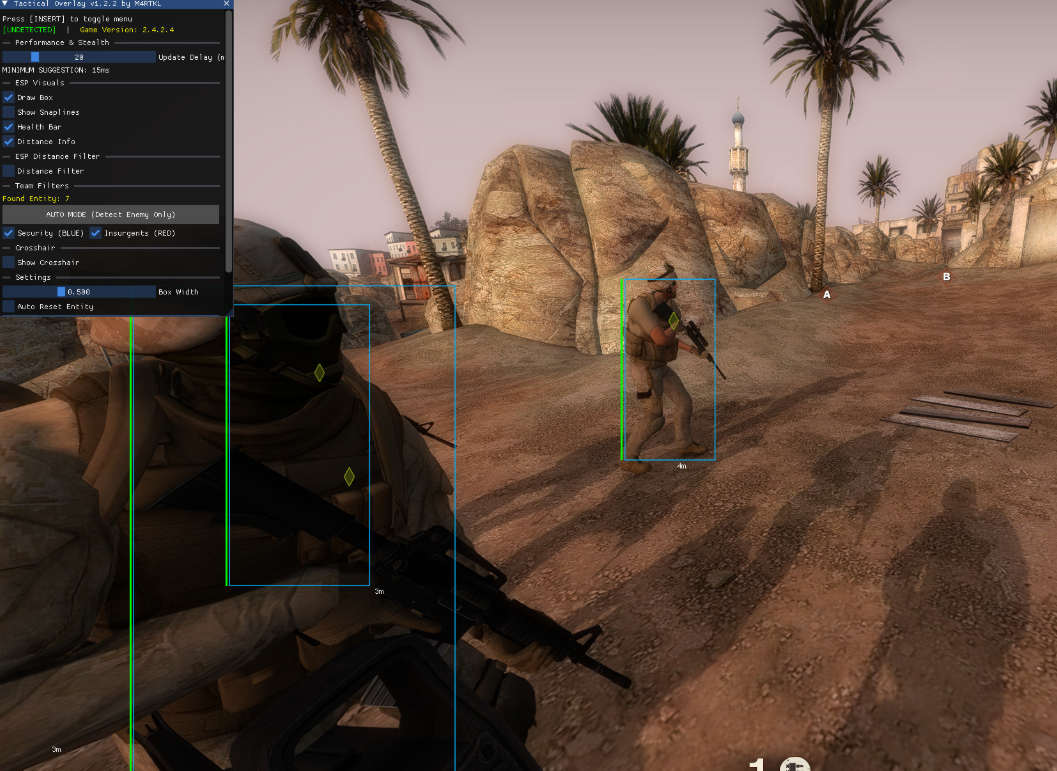Viewport: 1057px width, 771px height.
Task: Click the weapon slot icon at the bottom
Action: (794, 765)
